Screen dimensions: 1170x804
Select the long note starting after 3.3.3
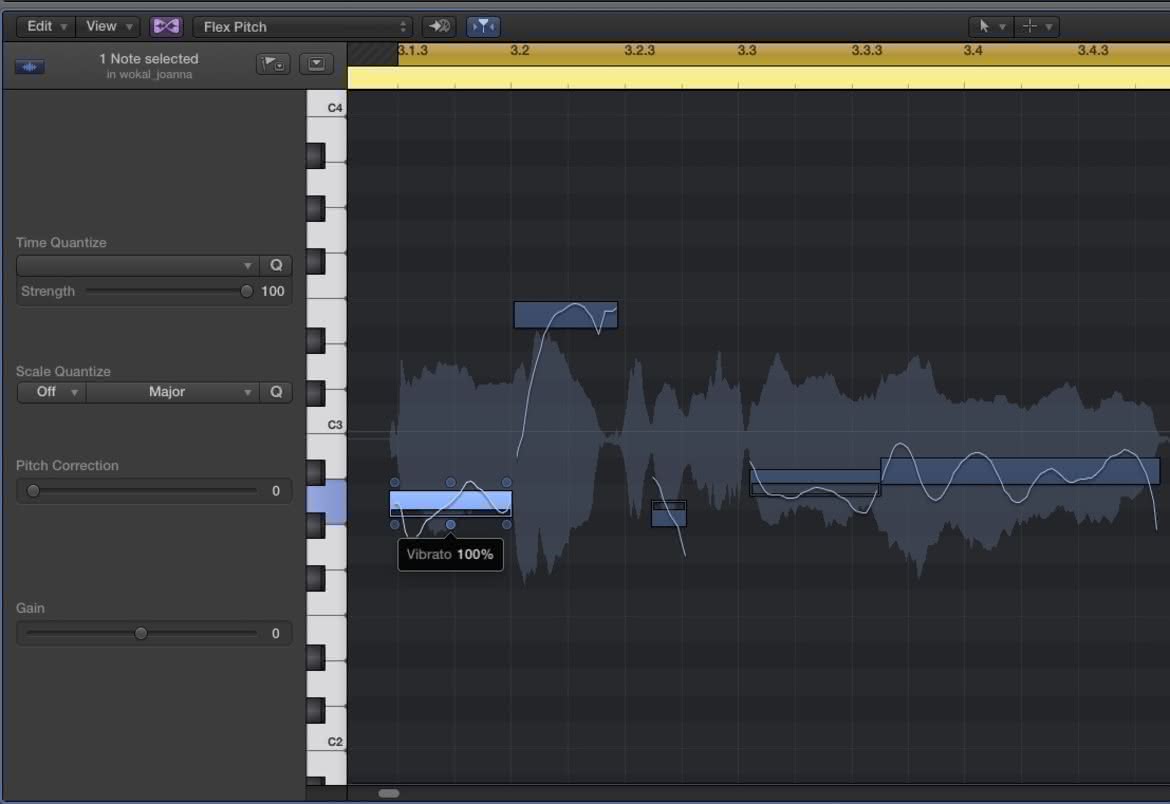click(1020, 471)
